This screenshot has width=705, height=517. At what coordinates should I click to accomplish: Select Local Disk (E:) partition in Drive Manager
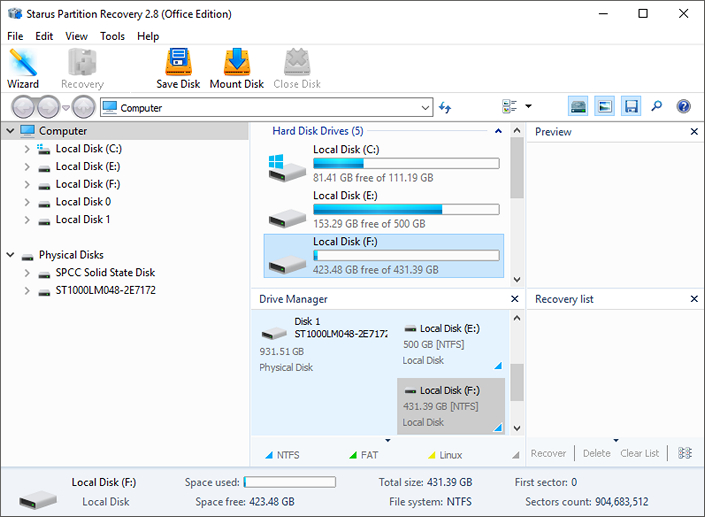(x=451, y=344)
